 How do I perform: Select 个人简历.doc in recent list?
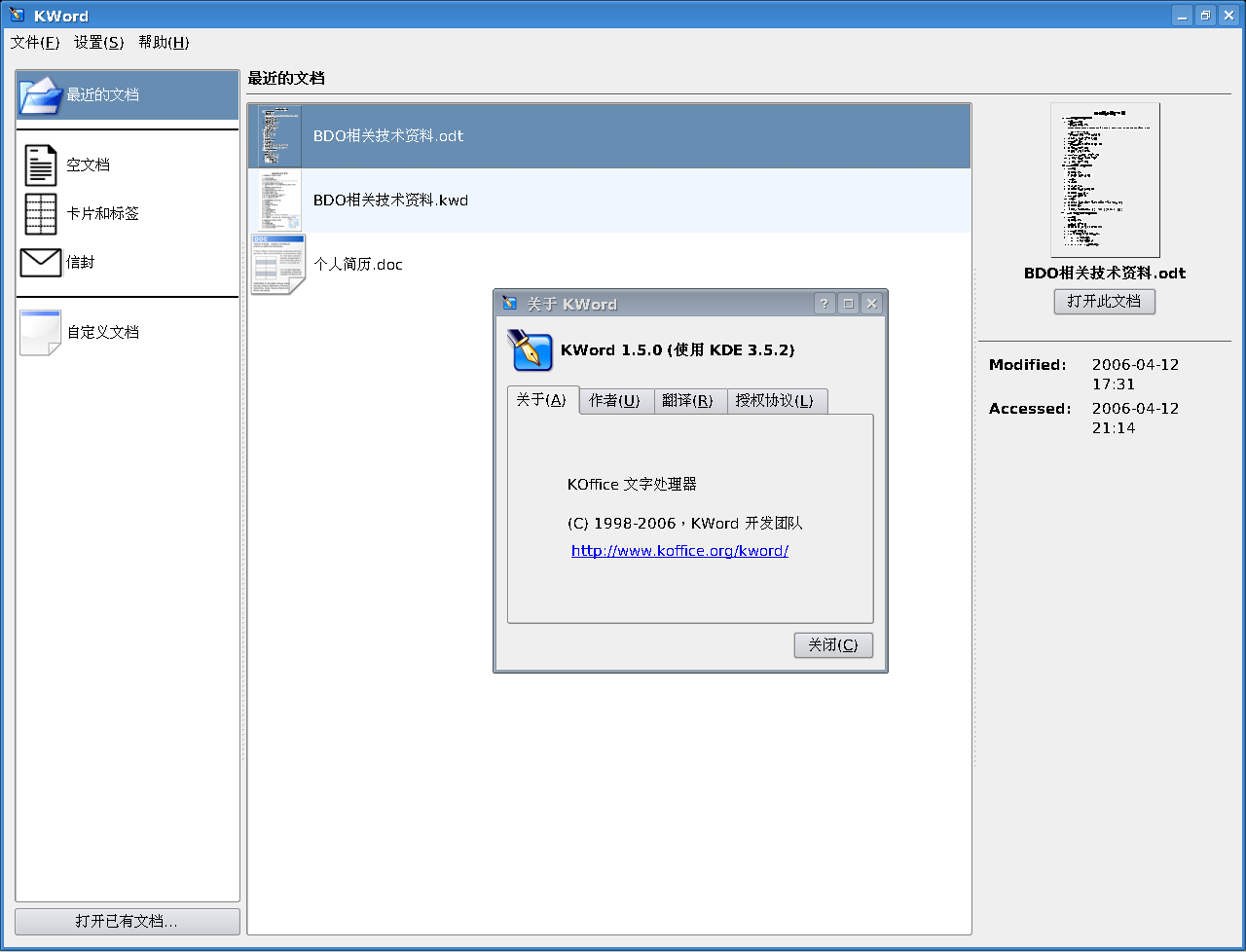(x=609, y=265)
